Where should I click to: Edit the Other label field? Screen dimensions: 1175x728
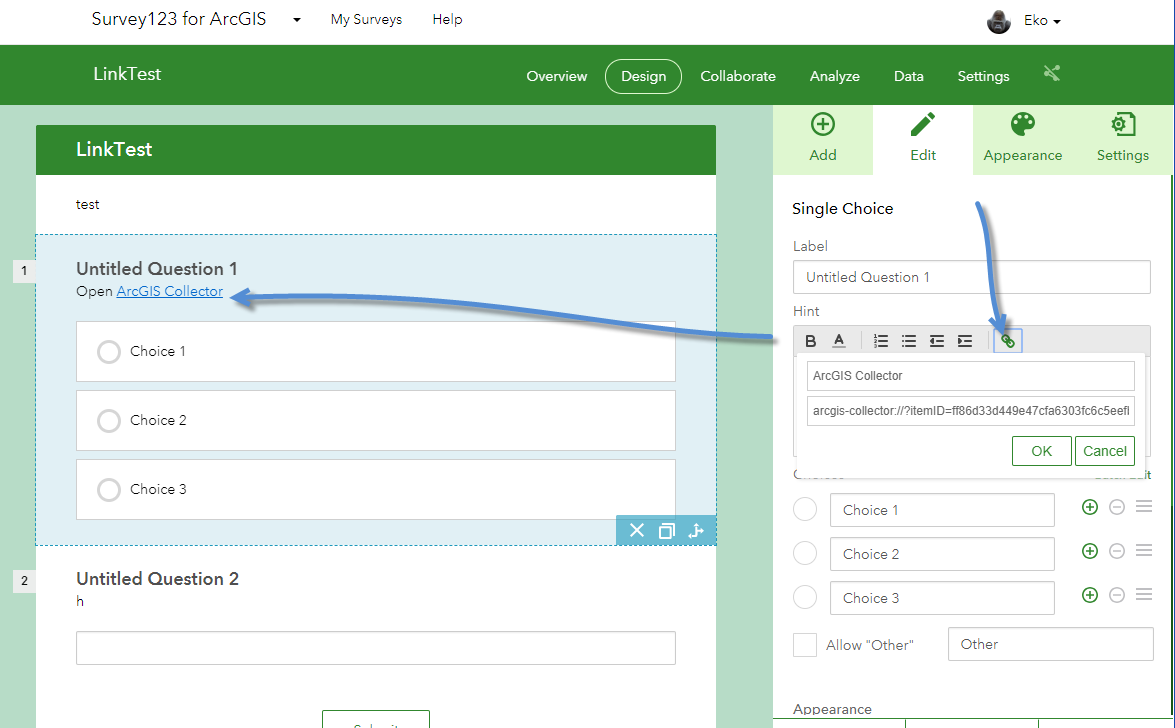[1051, 644]
